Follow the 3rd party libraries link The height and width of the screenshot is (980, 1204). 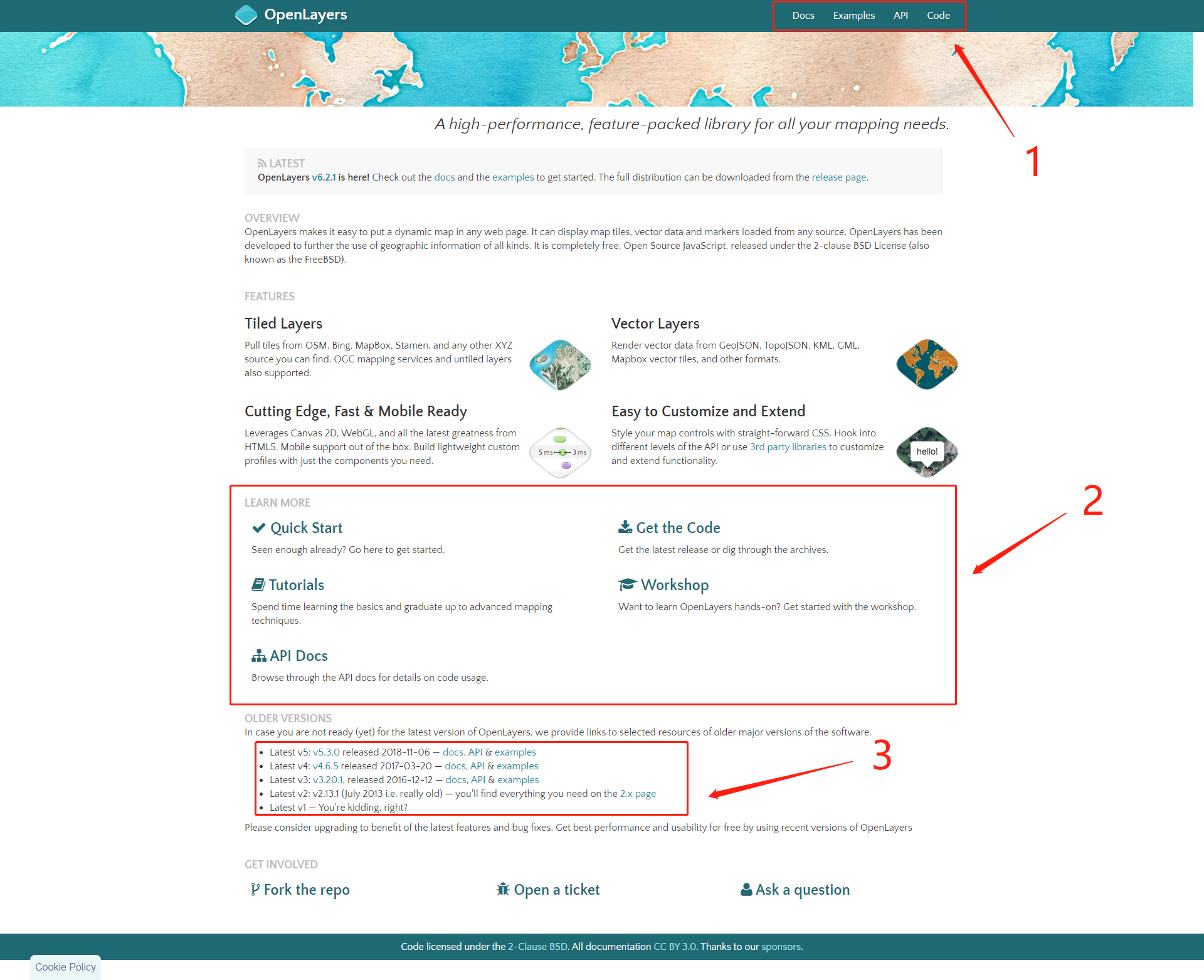coord(788,447)
